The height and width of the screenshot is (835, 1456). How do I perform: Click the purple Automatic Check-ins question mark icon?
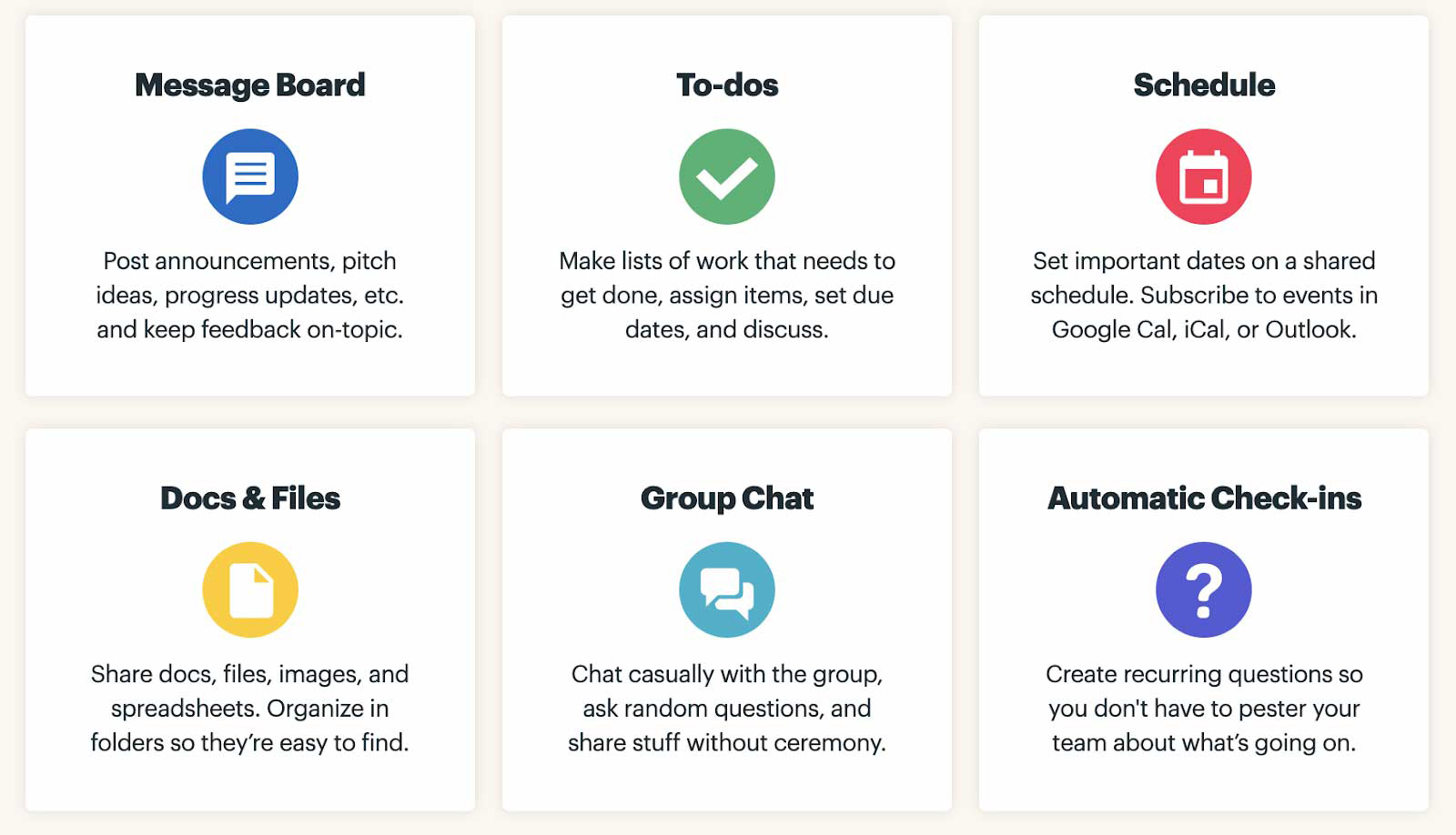coord(1203,589)
